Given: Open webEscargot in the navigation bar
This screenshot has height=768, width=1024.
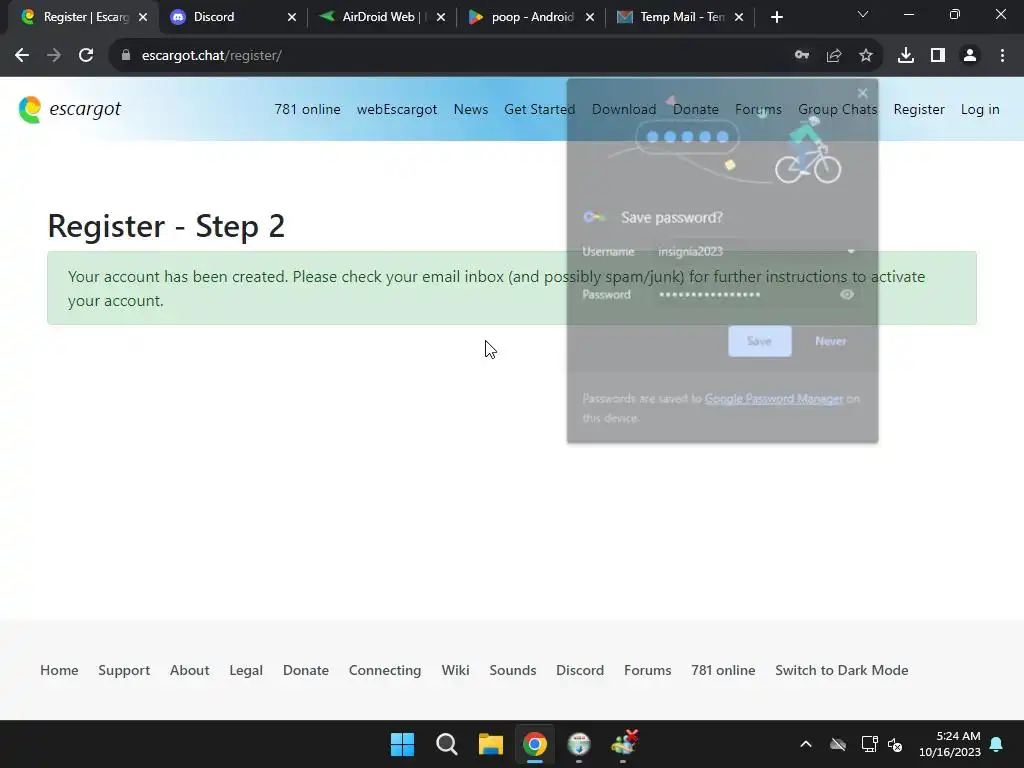Looking at the screenshot, I should pos(396,109).
